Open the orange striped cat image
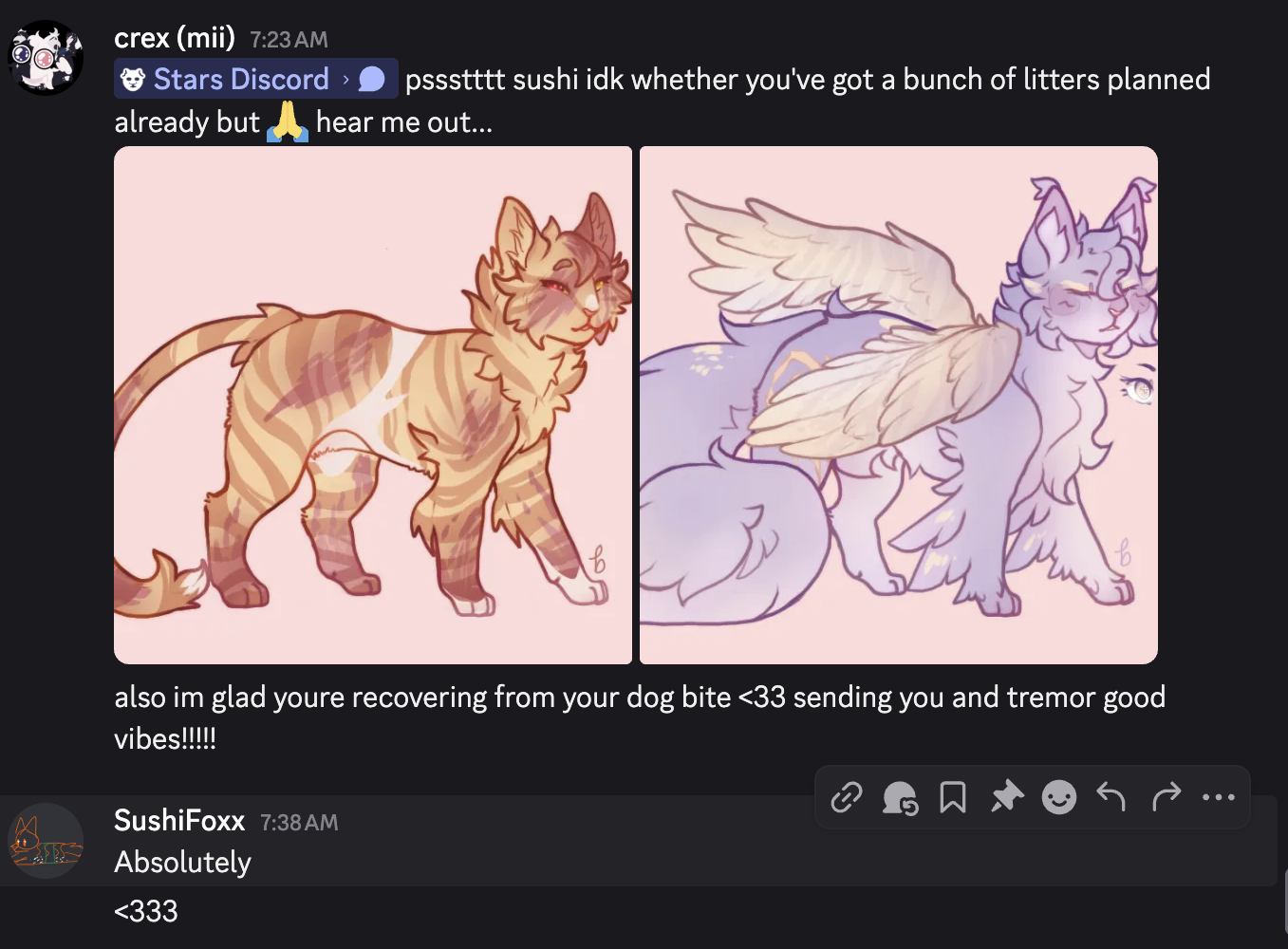Image resolution: width=1288 pixels, height=949 pixels. 373,405
